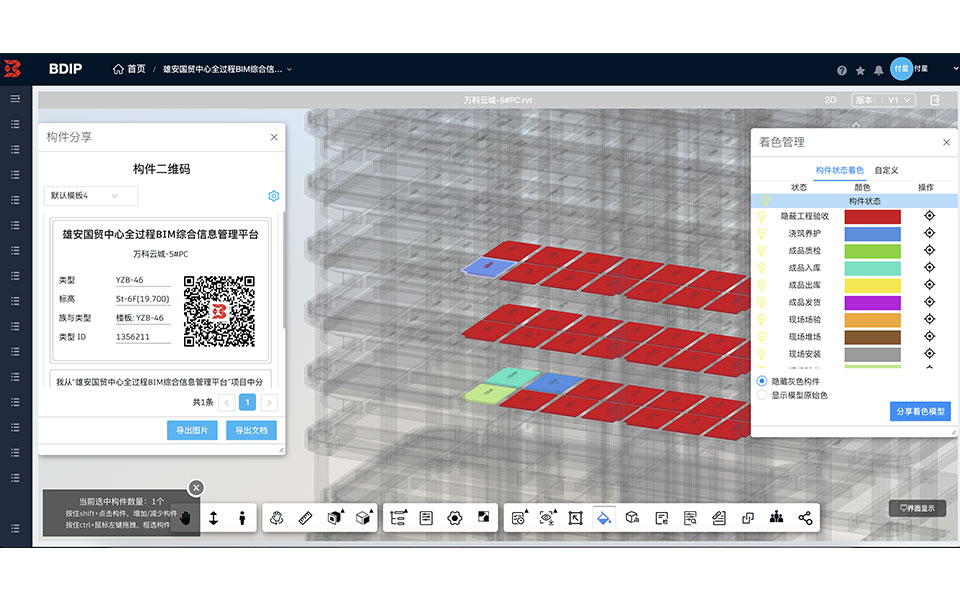The height and width of the screenshot is (600, 960).
Task: Open the help question mark icon
Action: (842, 70)
